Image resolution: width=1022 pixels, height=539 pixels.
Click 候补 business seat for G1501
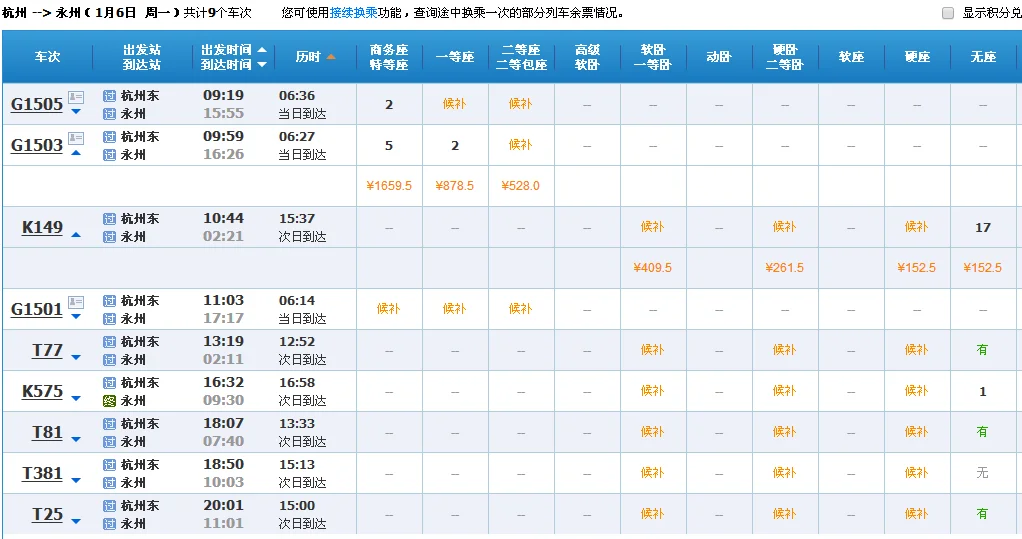(x=388, y=309)
